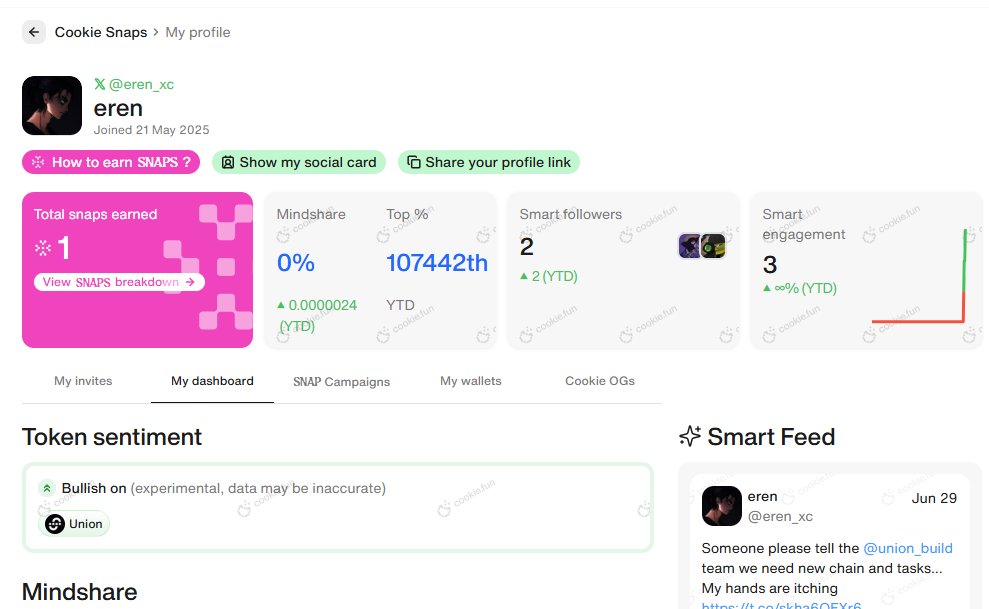Click the arrow in View SNAPS breakdown
This screenshot has height=609, width=989.
tap(190, 282)
